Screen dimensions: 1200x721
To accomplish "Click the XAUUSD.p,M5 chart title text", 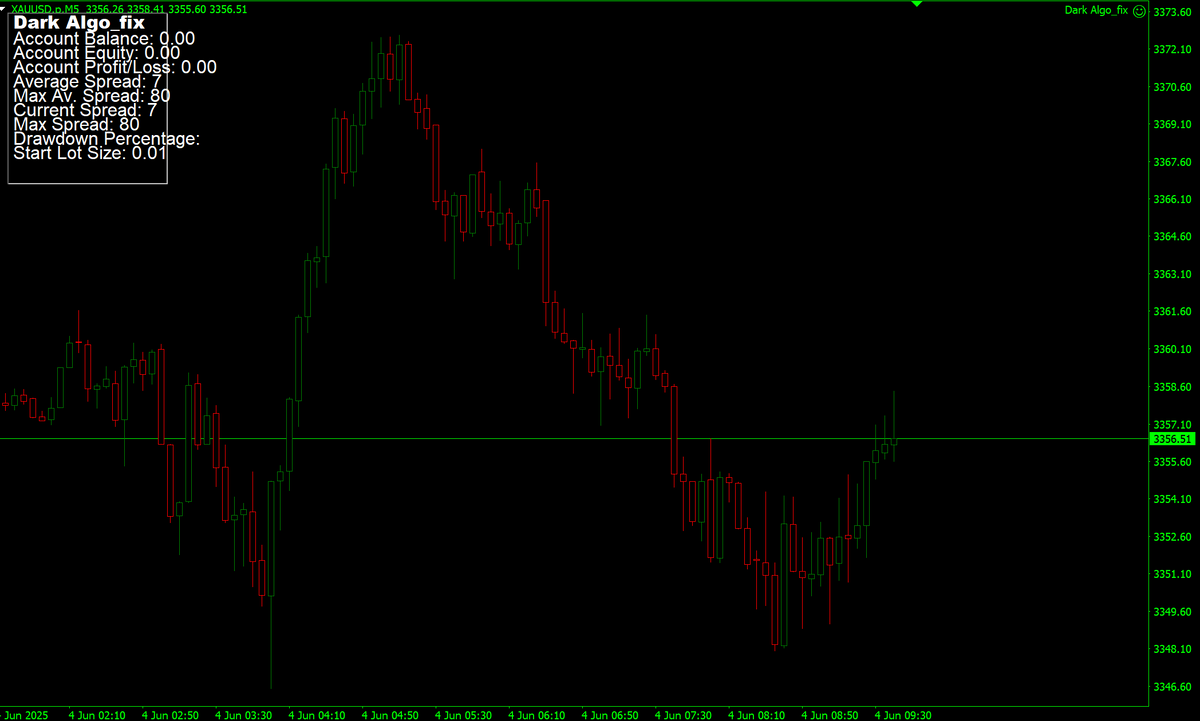I will click(x=47, y=9).
